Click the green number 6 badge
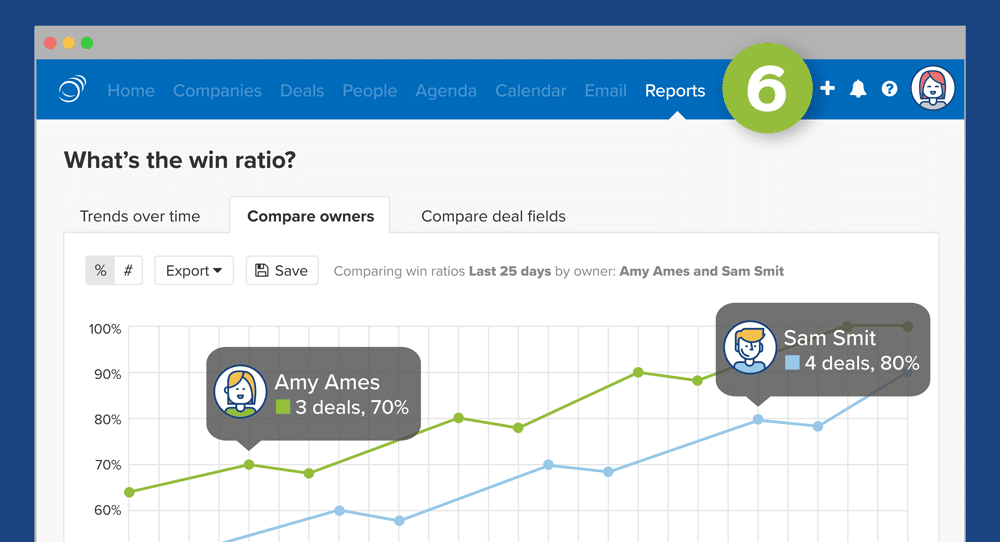 [x=767, y=89]
